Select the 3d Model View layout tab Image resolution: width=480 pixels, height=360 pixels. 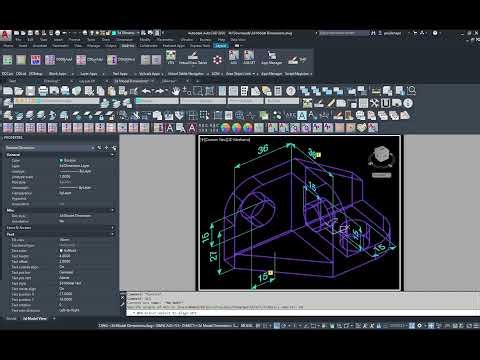point(35,319)
